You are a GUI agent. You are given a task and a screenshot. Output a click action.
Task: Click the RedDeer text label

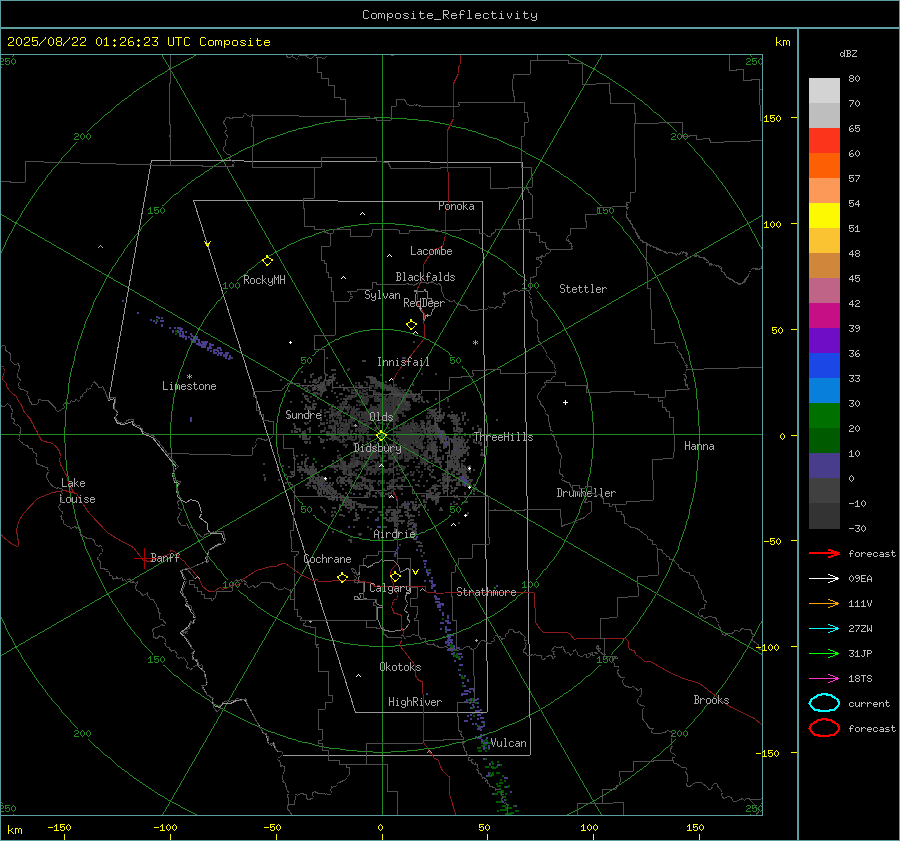click(x=424, y=303)
